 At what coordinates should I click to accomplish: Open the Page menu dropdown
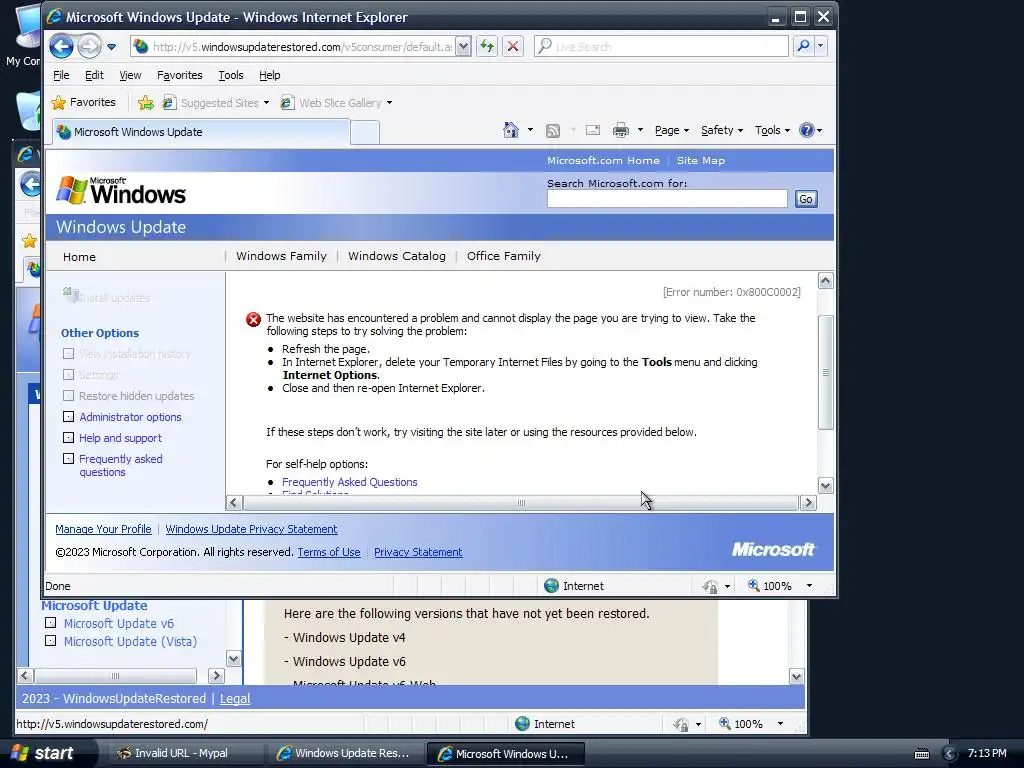[672, 130]
